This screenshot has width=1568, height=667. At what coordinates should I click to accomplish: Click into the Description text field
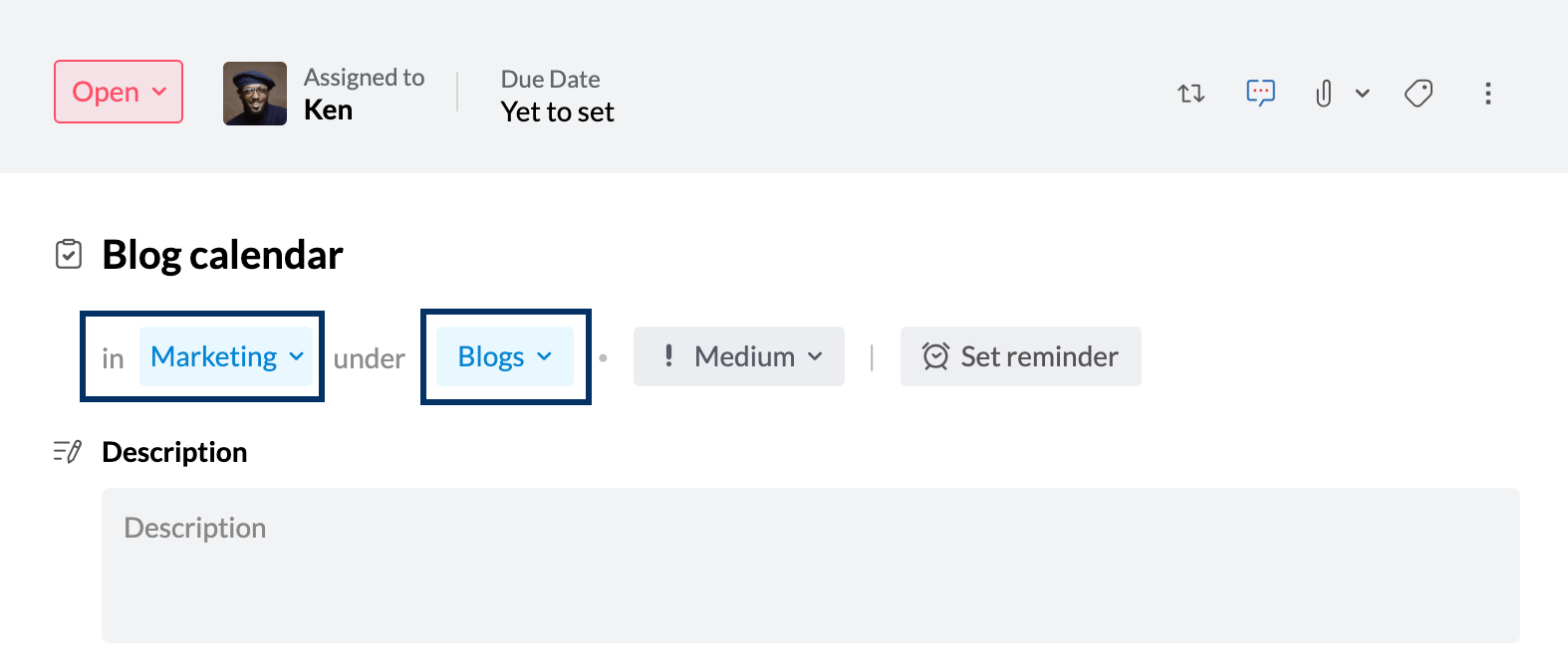(x=811, y=564)
